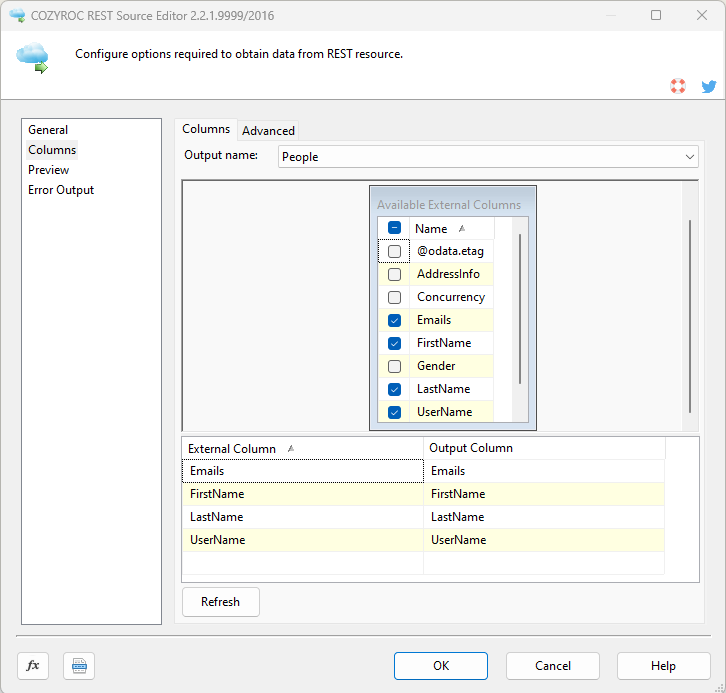Click the Concurrency name in list

coord(451,297)
